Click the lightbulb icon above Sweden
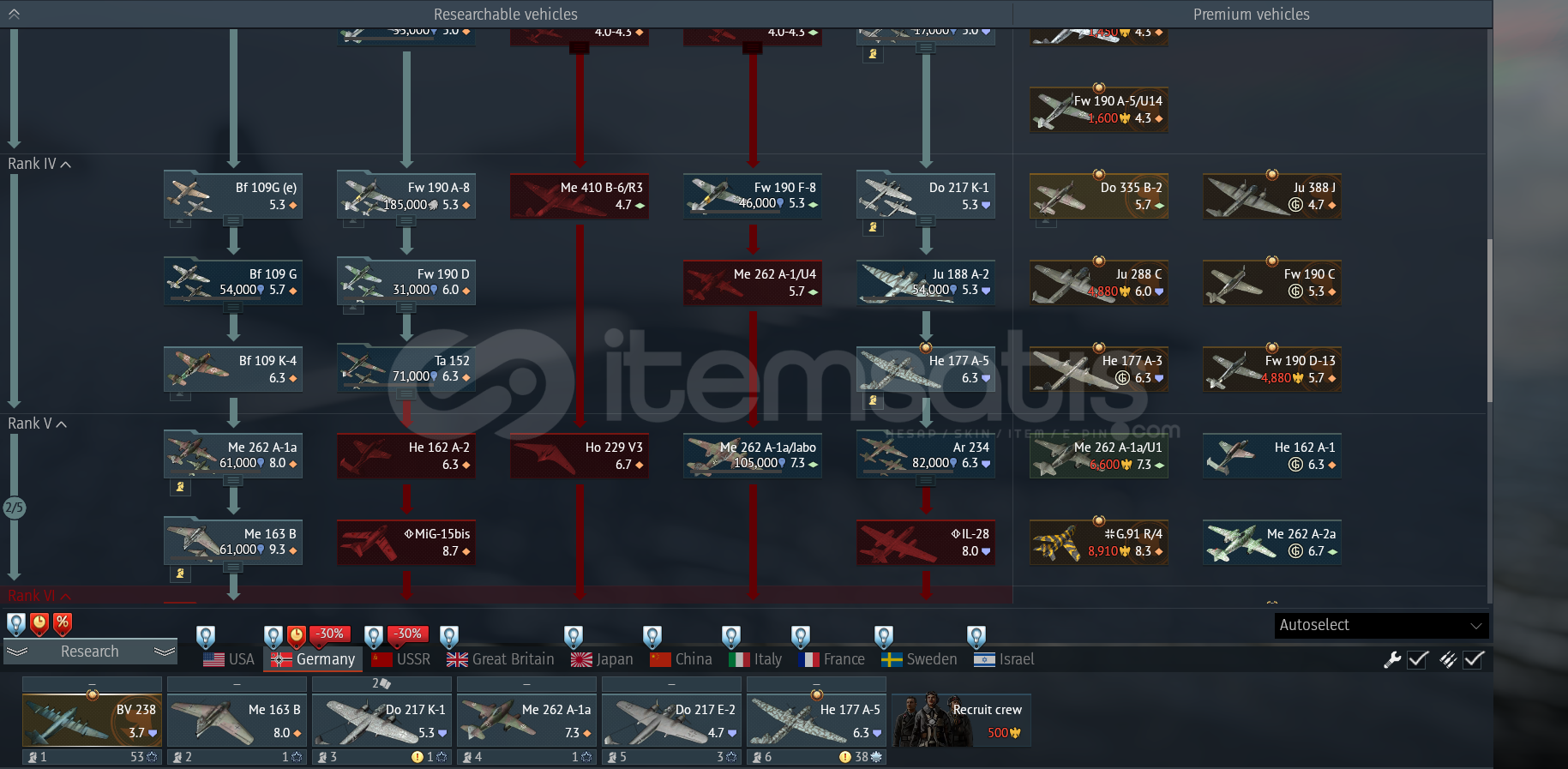Image resolution: width=1568 pixels, height=769 pixels. 884,637
